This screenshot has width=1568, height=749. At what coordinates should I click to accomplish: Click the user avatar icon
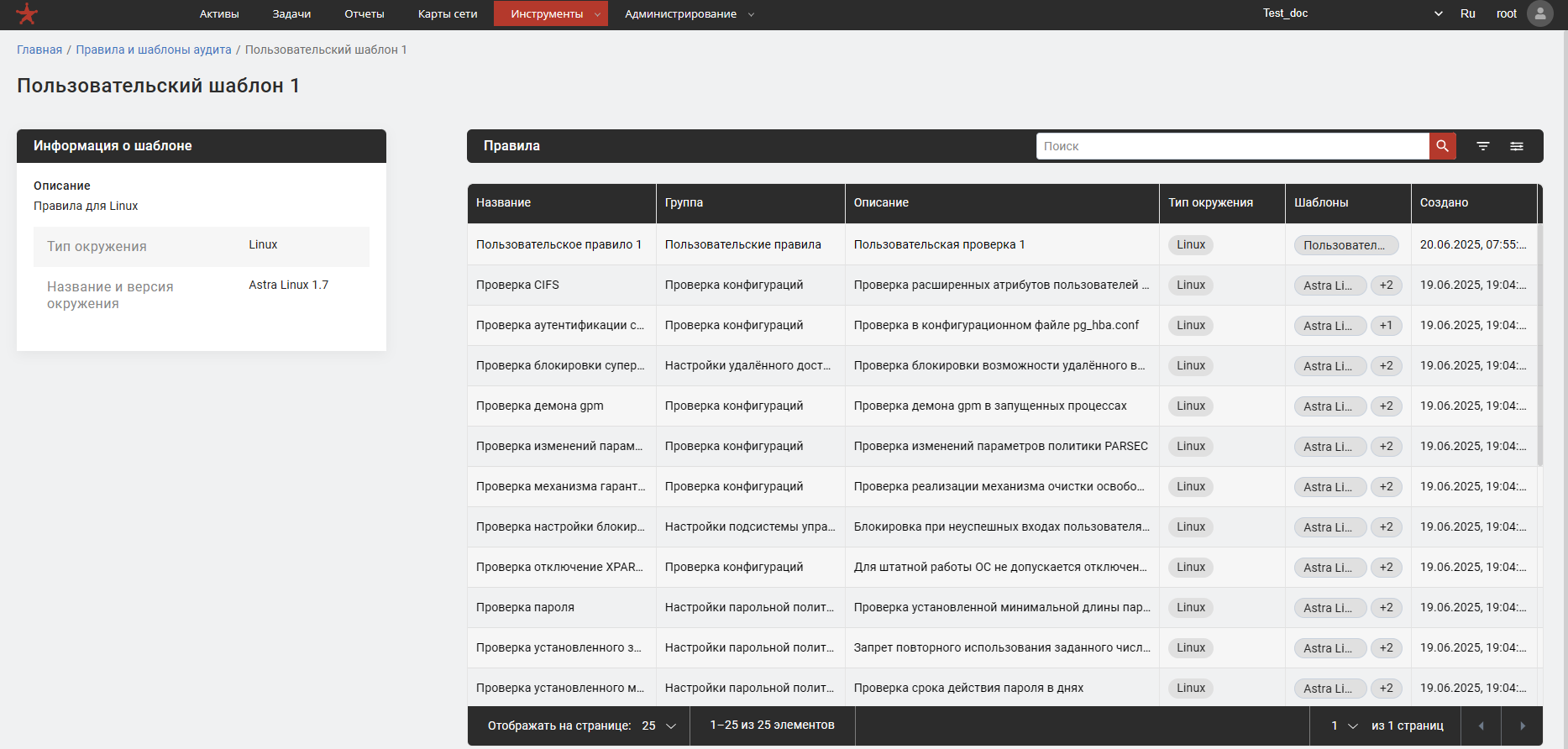[x=1539, y=13]
